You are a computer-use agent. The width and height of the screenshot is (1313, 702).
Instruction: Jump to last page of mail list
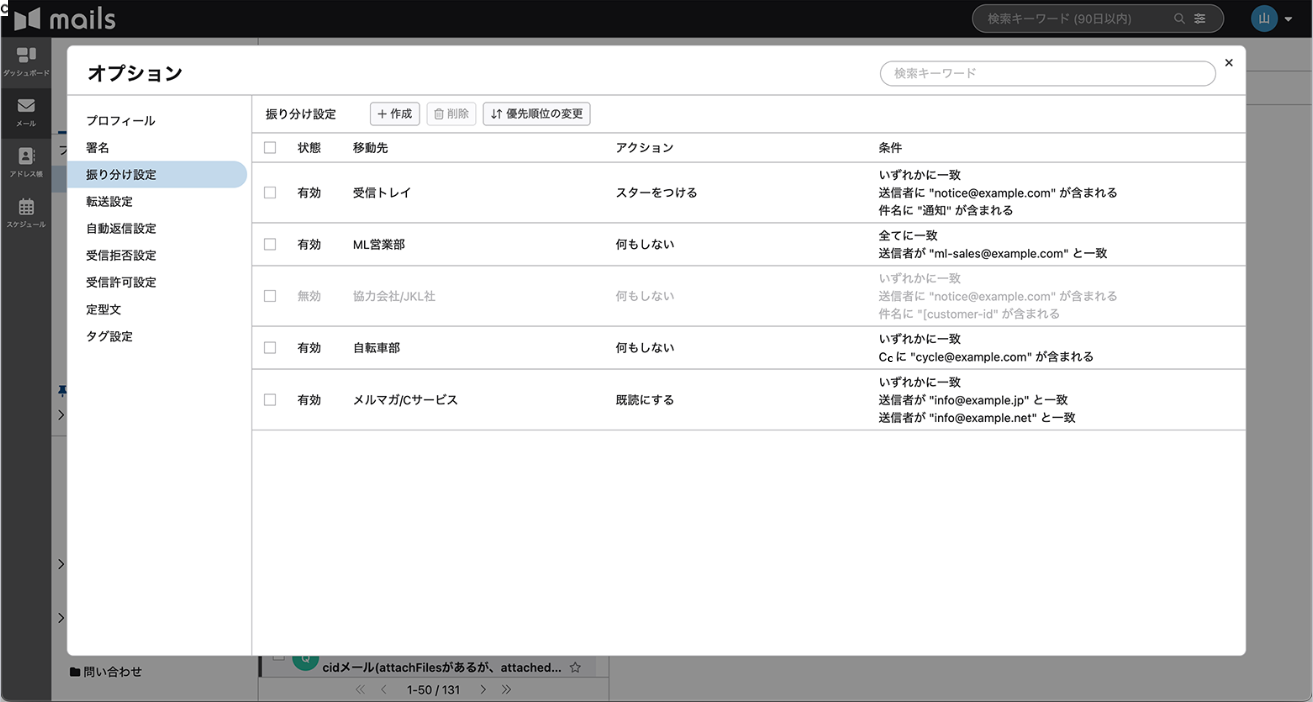507,690
